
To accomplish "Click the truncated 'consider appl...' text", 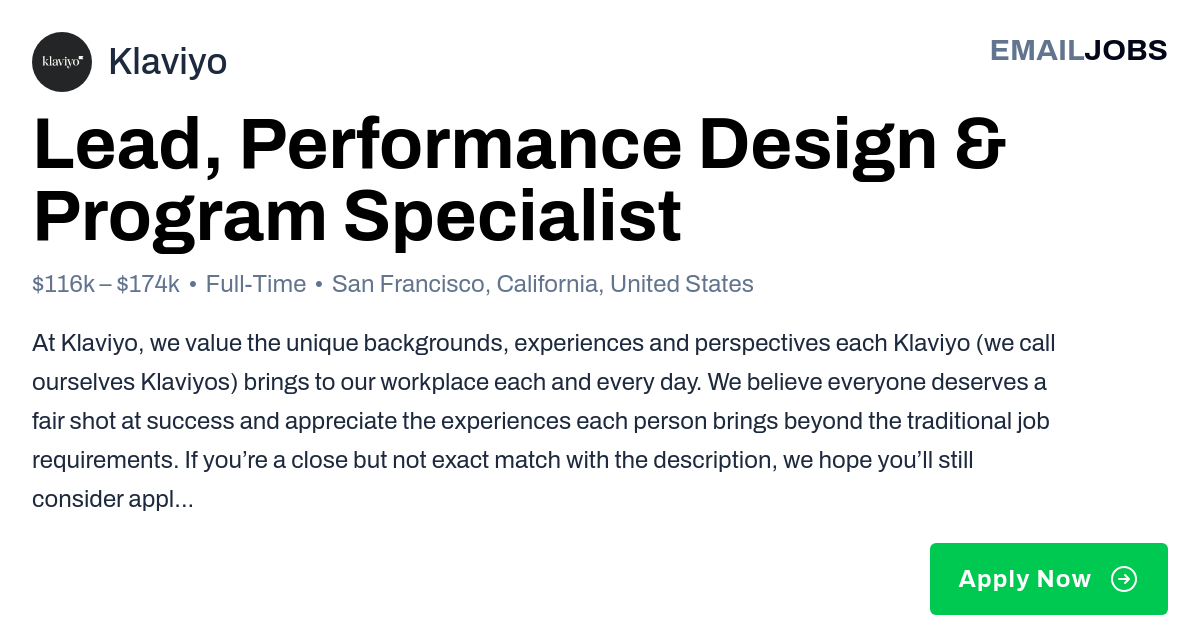I will click(113, 499).
